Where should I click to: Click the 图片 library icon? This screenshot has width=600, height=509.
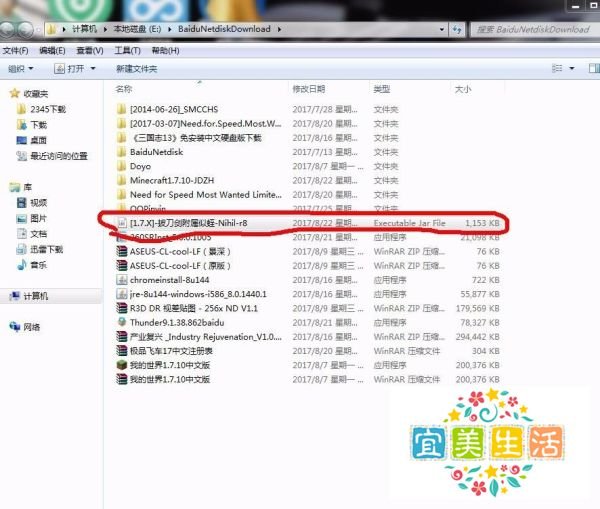click(x=21, y=219)
